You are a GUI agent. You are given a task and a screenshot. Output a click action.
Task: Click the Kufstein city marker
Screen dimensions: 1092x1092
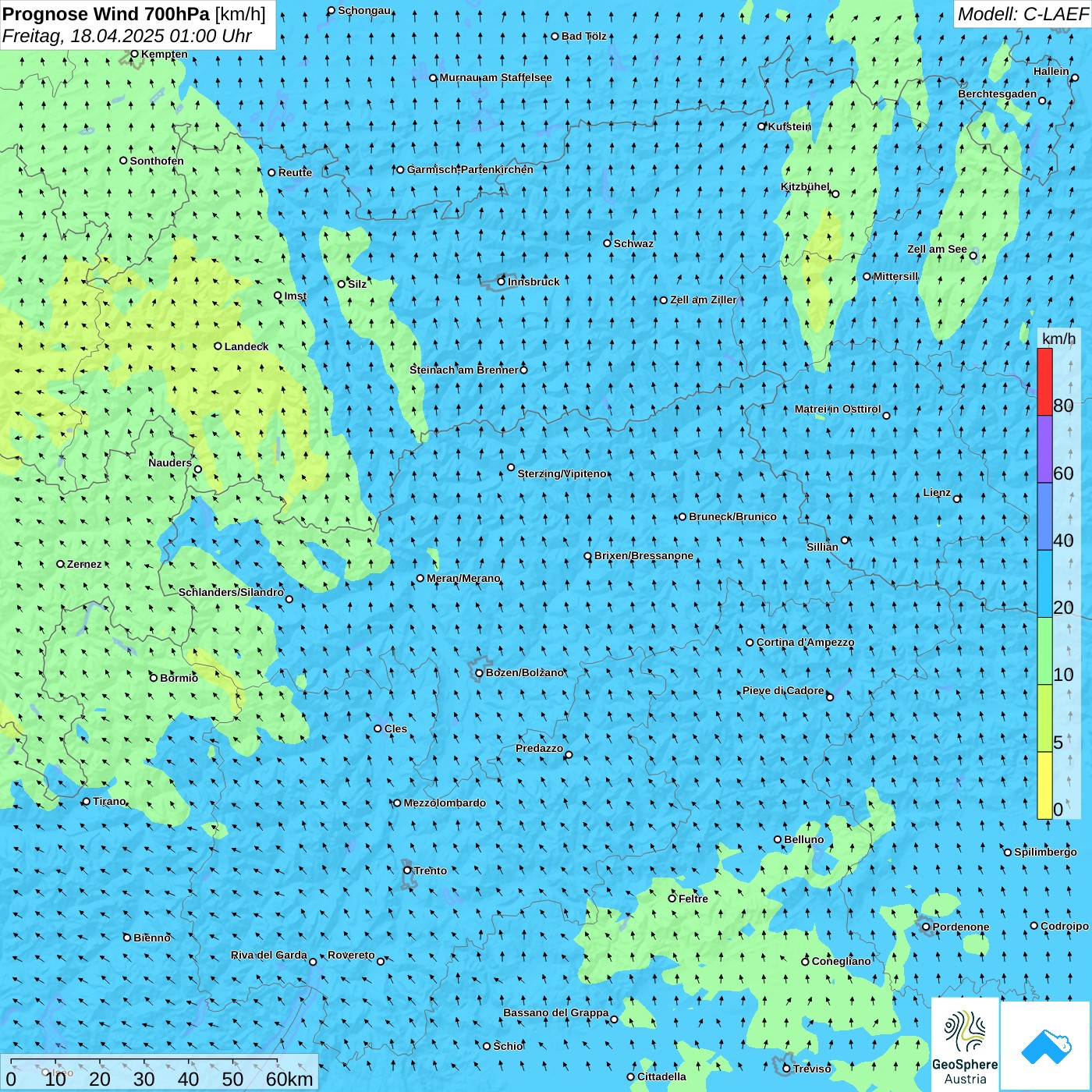pyautogui.click(x=762, y=126)
